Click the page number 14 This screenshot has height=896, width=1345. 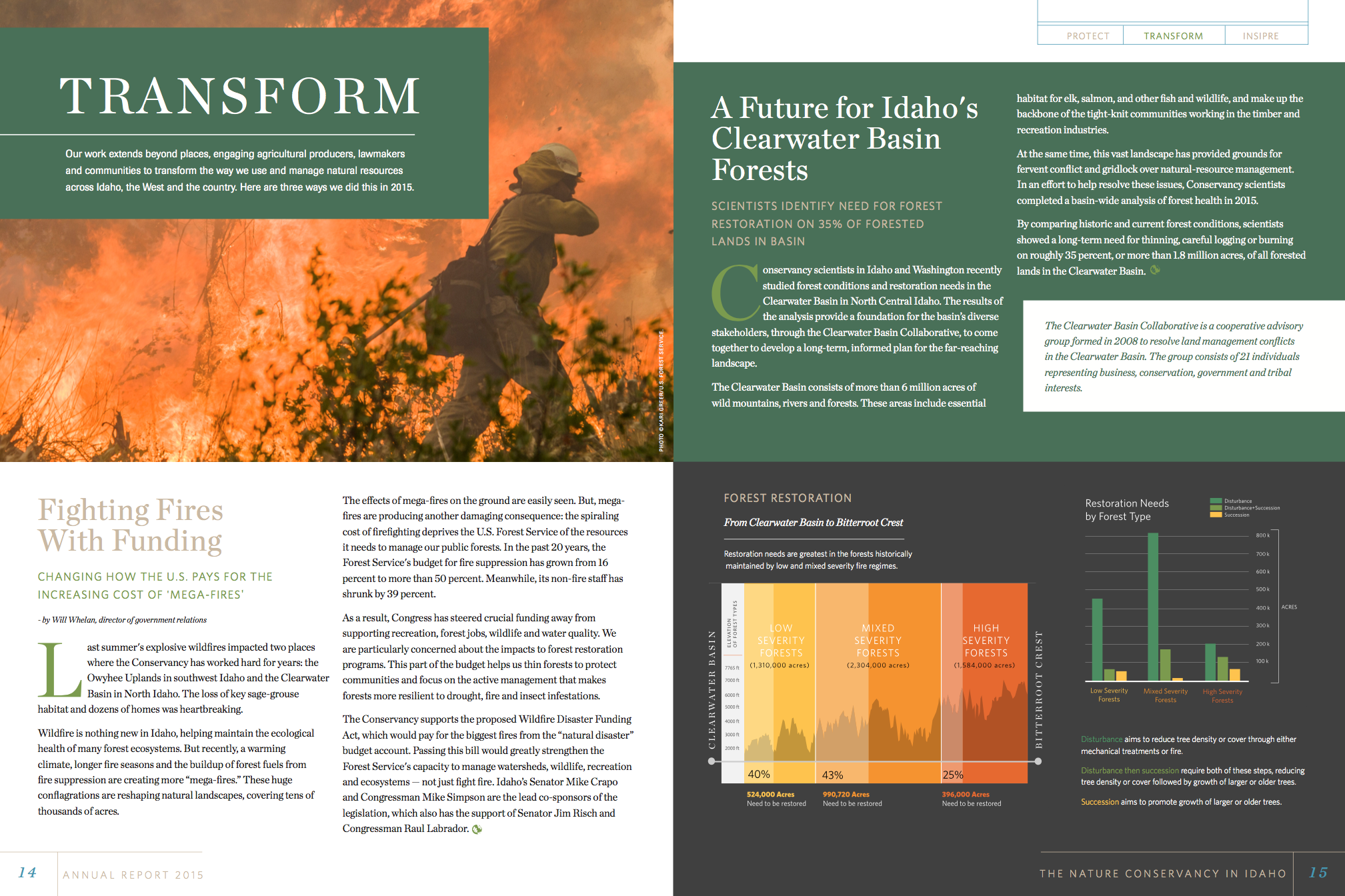pos(27,873)
